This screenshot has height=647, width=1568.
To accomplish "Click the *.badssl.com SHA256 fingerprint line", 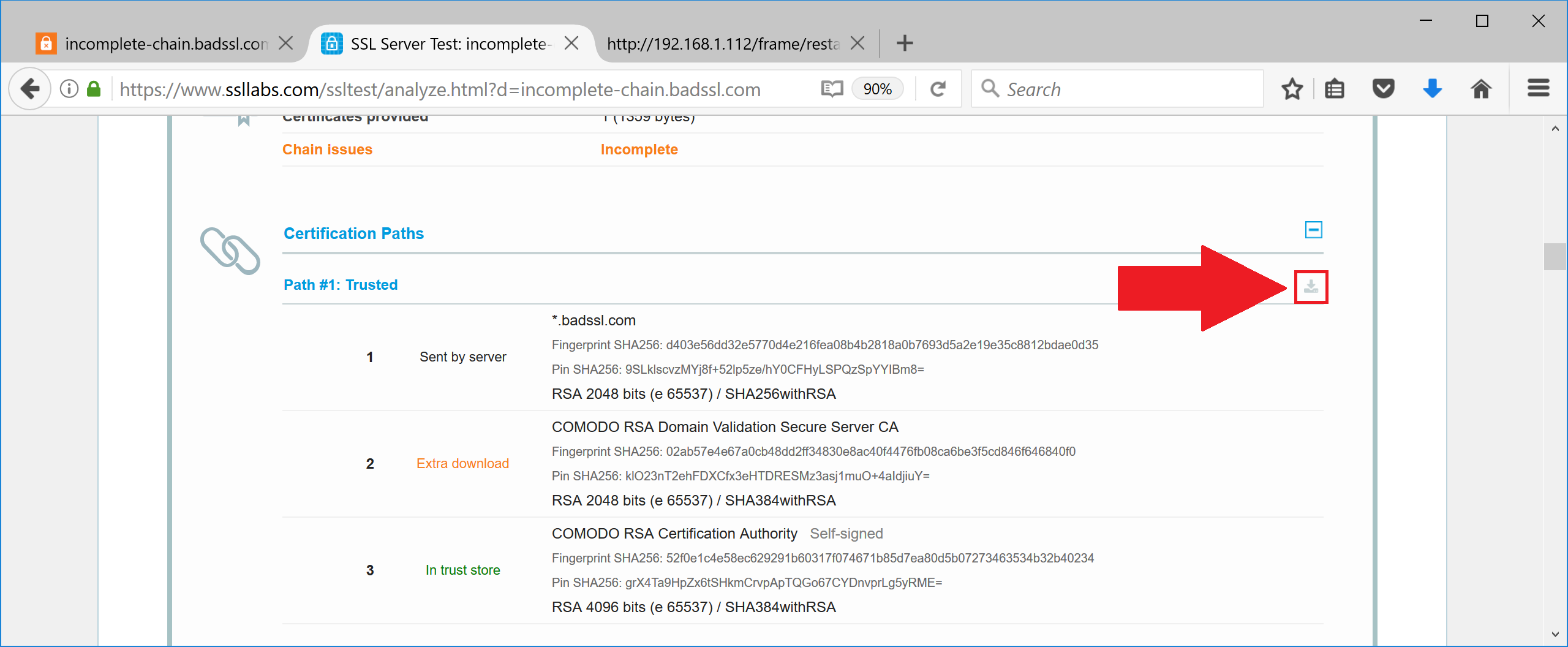I will click(825, 345).
